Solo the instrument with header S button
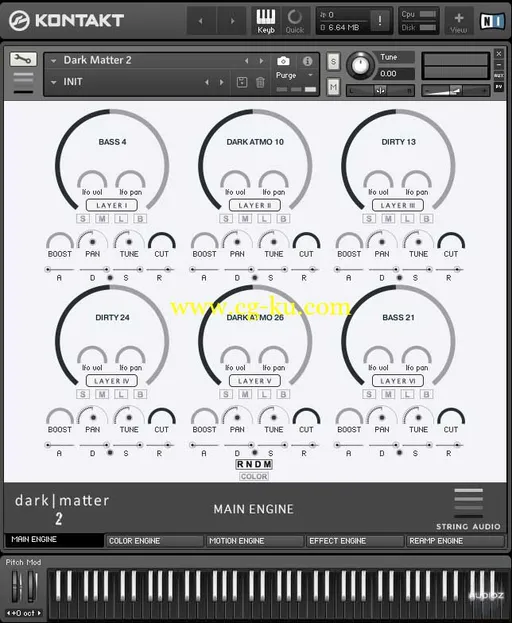Screen dimensions: 512x623 [333, 62]
